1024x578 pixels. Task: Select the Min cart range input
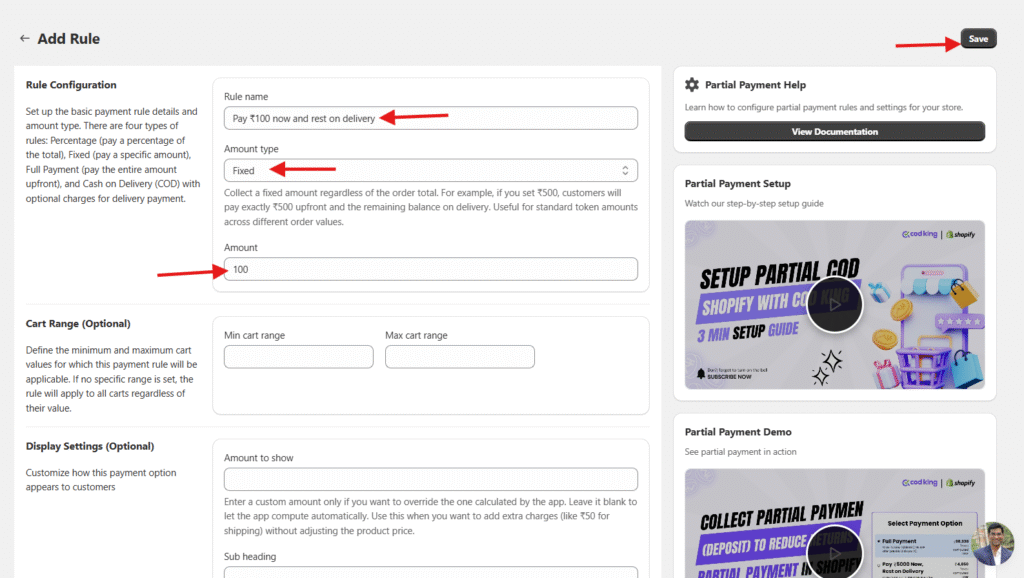coord(298,357)
